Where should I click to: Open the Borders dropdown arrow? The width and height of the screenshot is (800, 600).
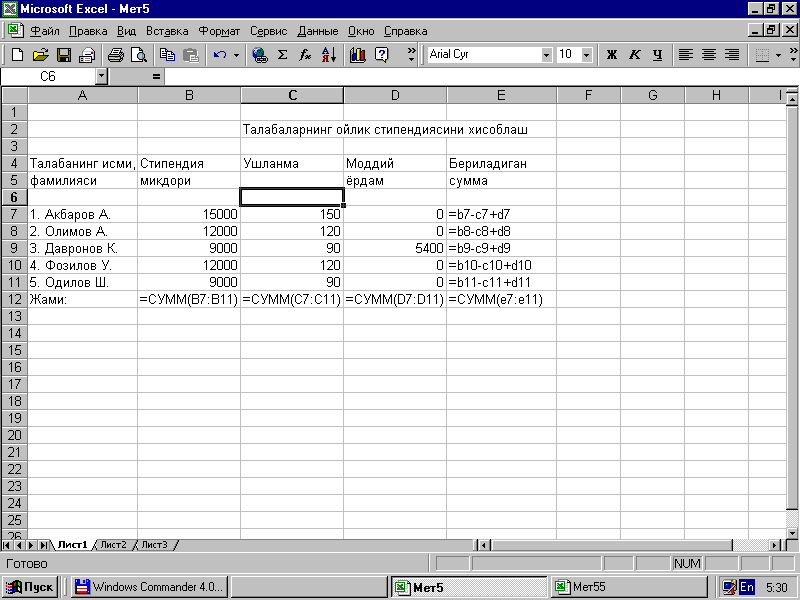point(779,55)
